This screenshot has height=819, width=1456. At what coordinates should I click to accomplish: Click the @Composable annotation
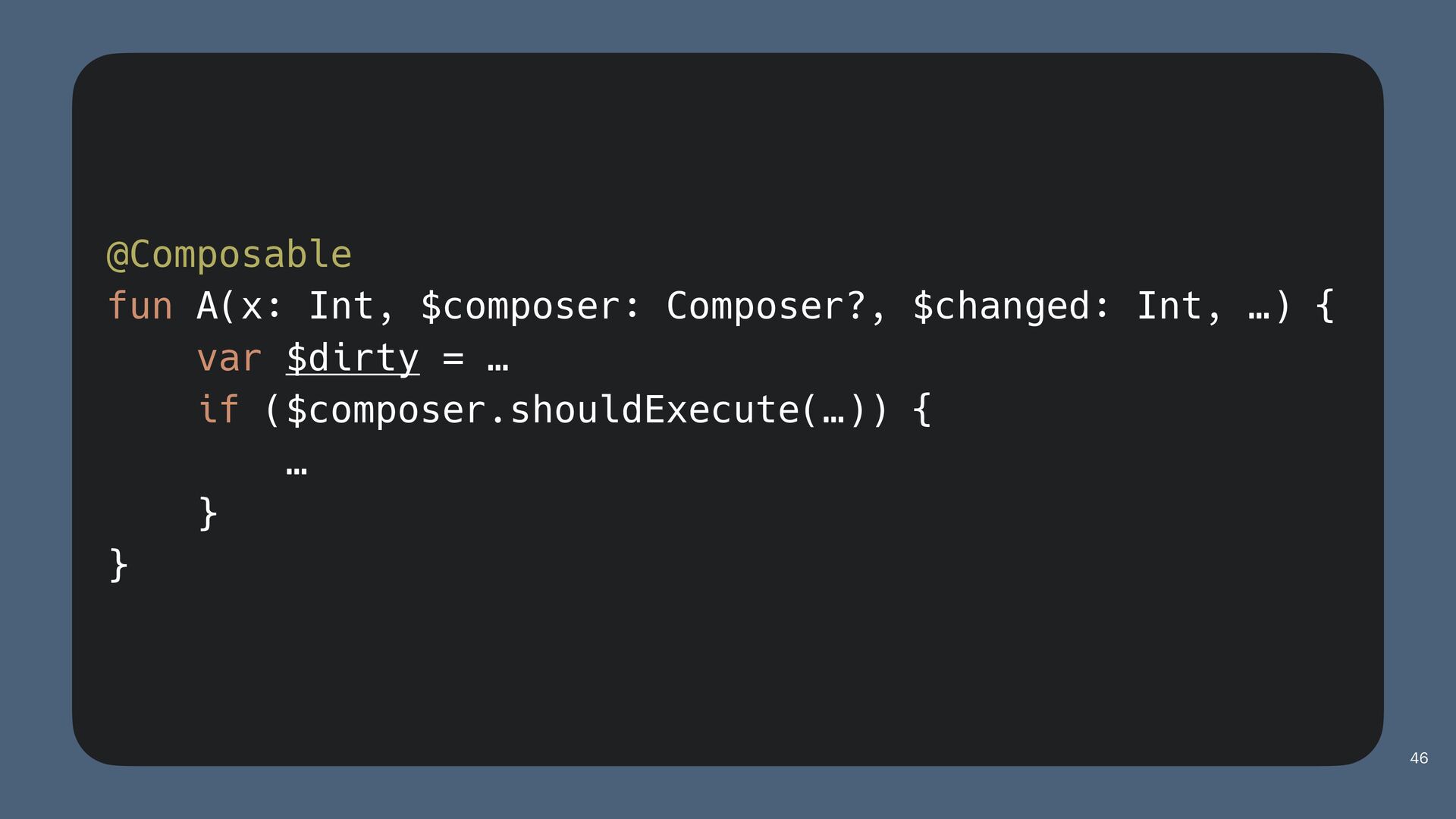[x=229, y=255]
